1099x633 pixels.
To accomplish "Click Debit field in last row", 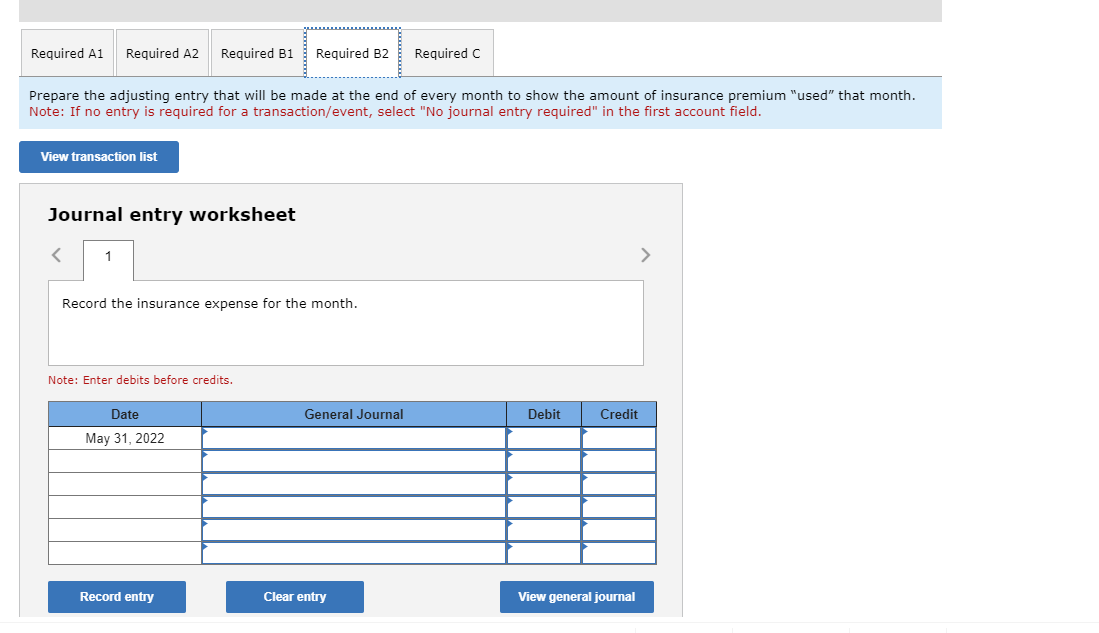I will point(544,553).
